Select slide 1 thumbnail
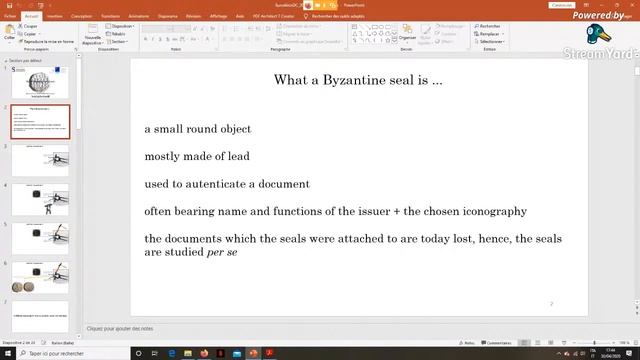 pos(40,82)
